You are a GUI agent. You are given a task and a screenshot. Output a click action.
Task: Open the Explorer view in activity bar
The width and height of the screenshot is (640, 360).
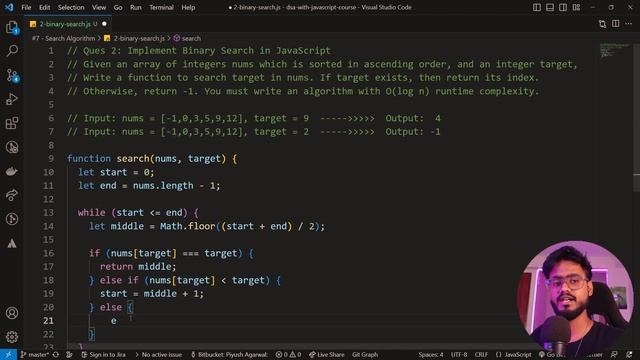[12, 28]
